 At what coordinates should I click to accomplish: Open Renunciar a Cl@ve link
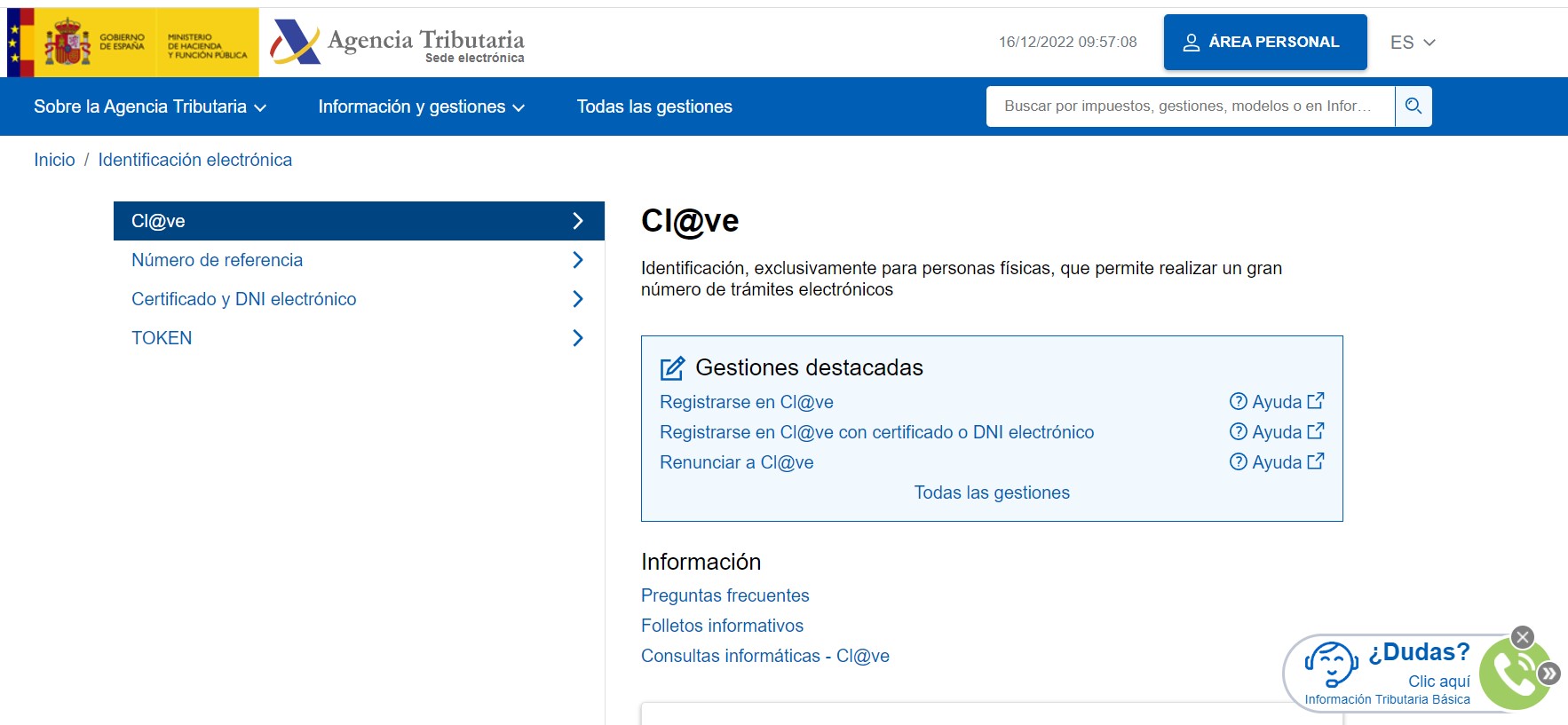(737, 462)
